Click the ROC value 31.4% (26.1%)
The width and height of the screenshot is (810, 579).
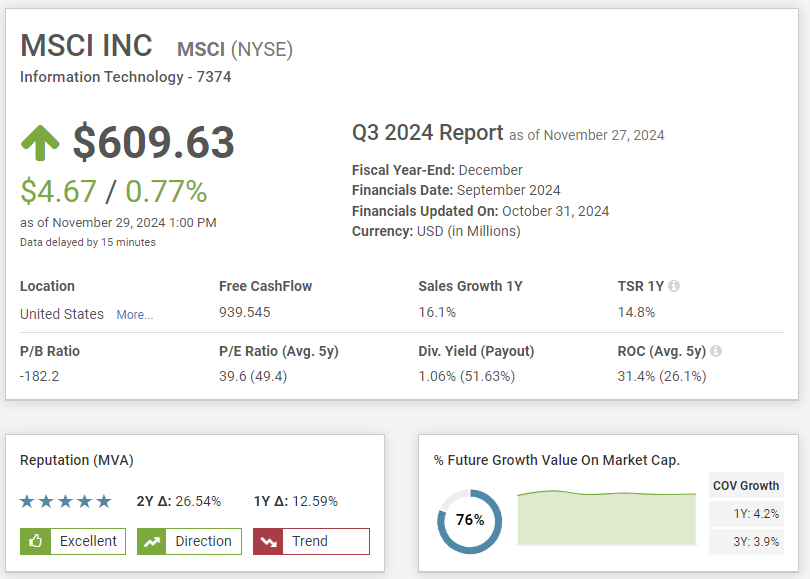pyautogui.click(x=662, y=376)
